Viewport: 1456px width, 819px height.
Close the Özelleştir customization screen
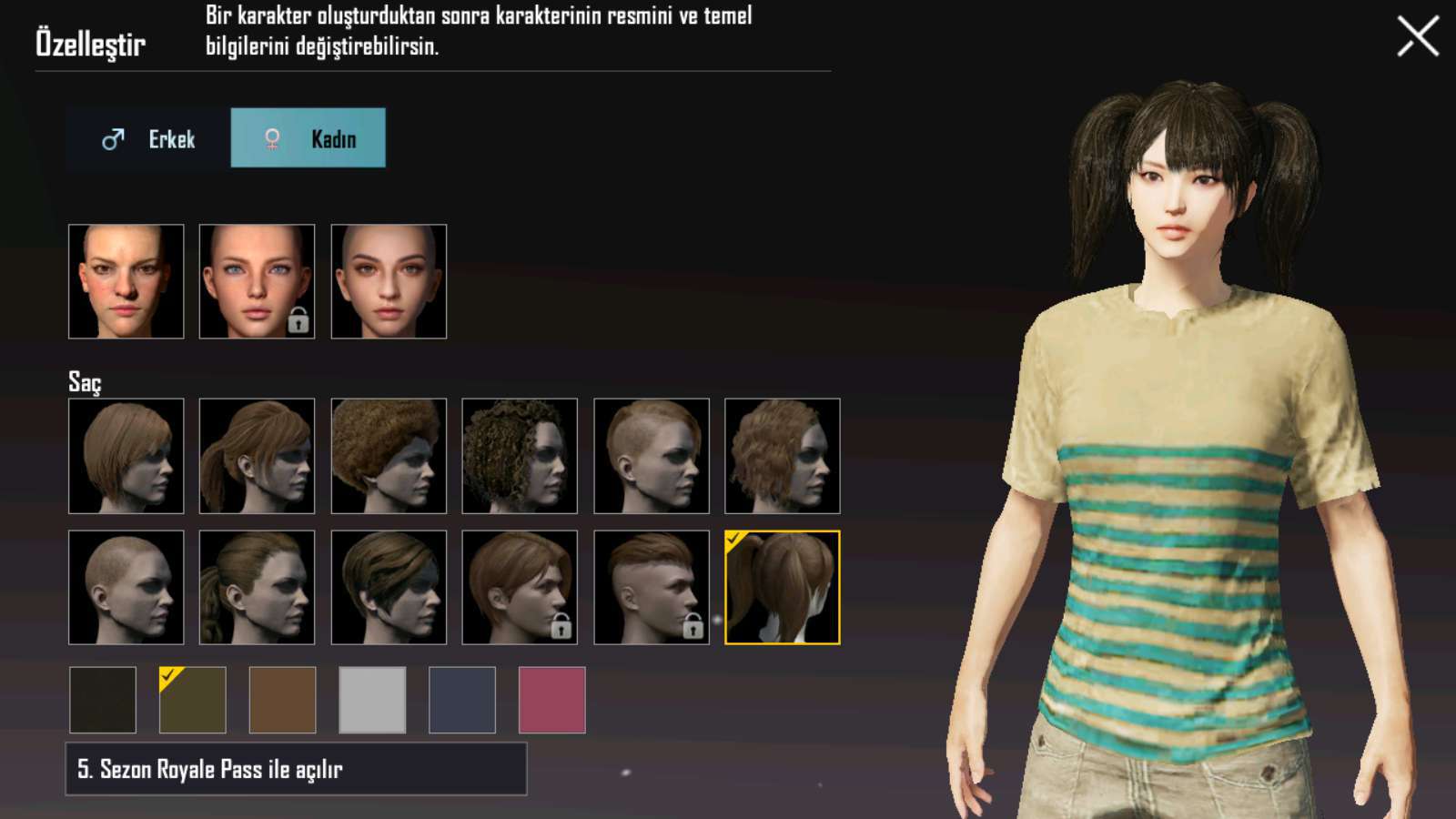pos(1418,36)
